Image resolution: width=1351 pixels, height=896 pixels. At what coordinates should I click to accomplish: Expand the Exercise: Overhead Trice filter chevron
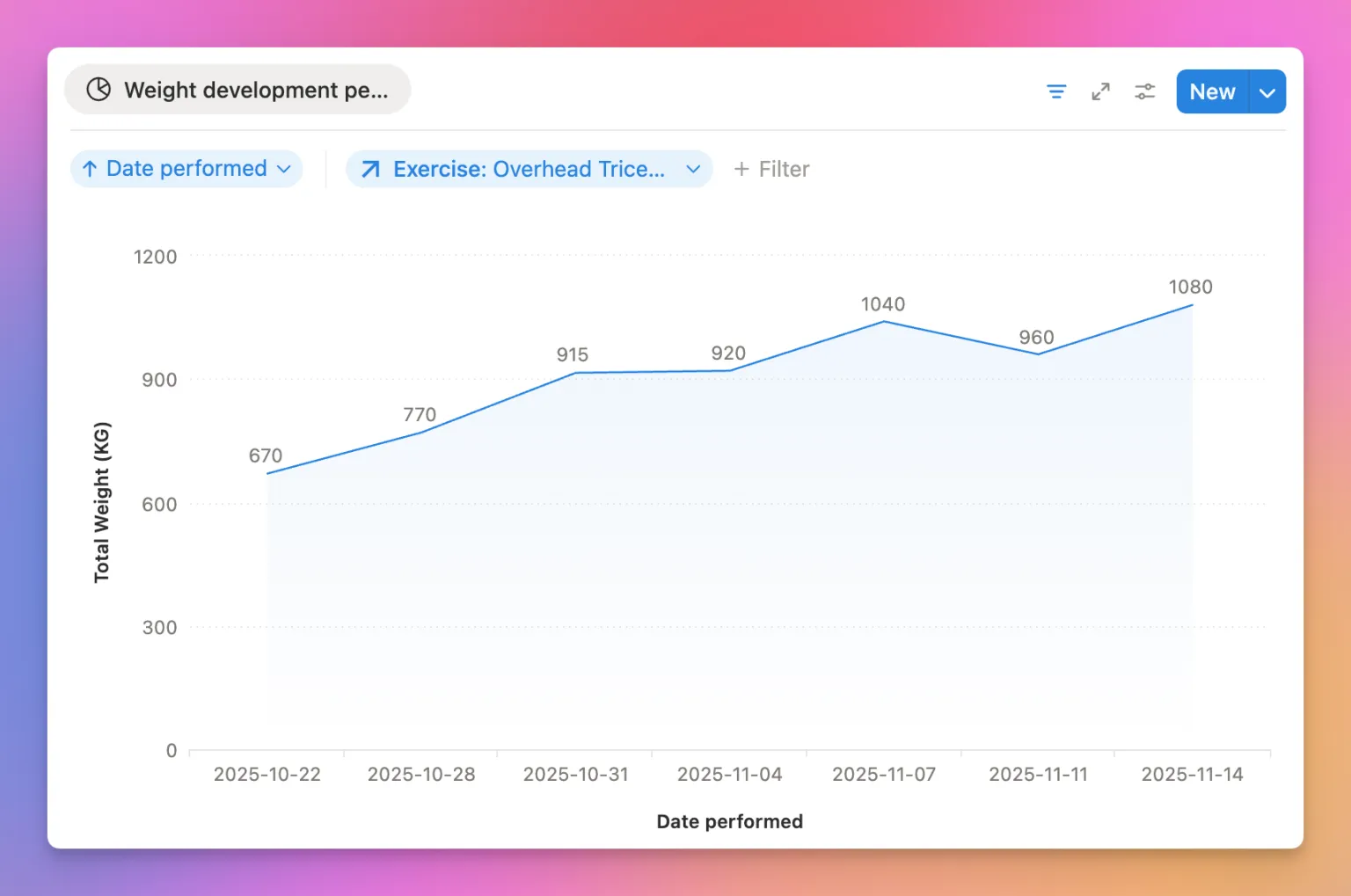coord(693,169)
